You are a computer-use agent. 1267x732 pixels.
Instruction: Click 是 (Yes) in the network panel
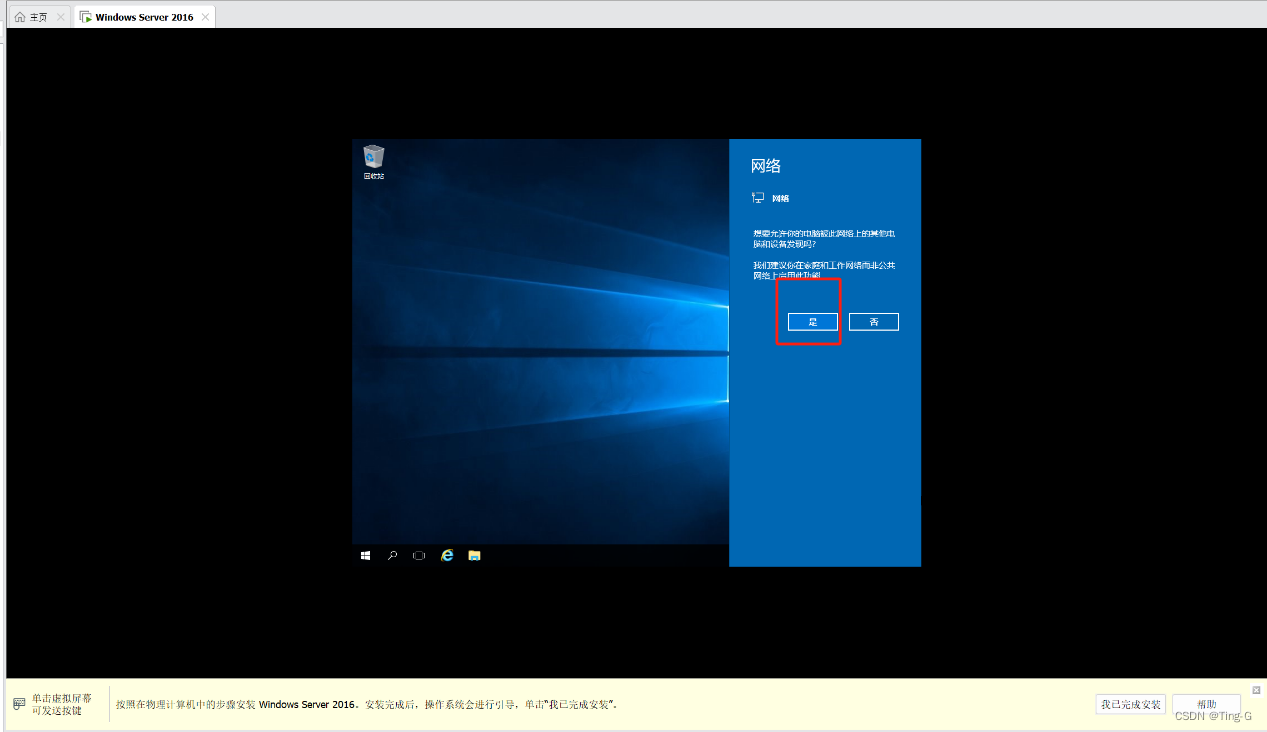point(813,322)
